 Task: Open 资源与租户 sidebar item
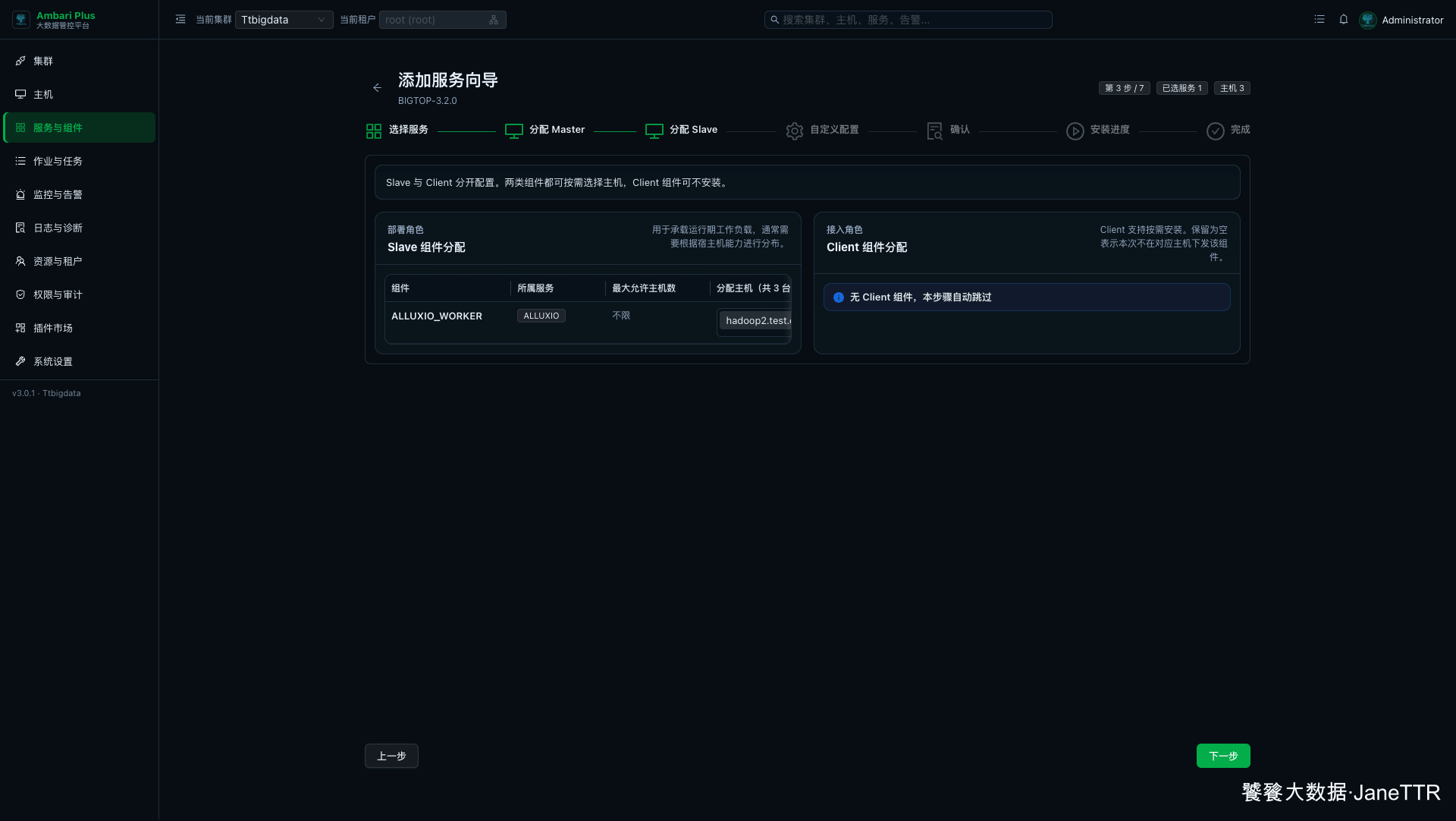tap(80, 261)
